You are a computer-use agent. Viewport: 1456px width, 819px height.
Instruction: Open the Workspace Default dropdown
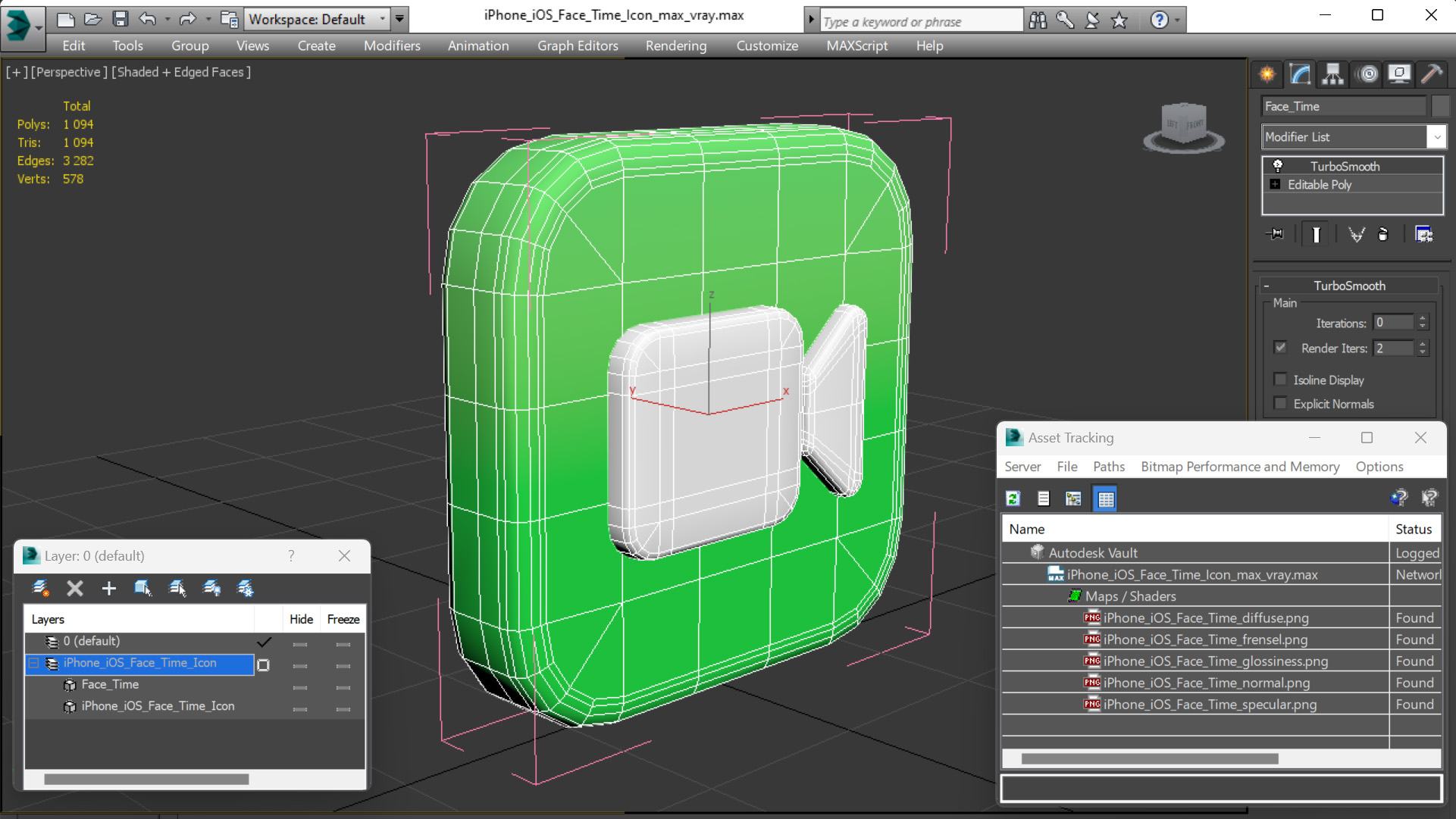pos(382,20)
